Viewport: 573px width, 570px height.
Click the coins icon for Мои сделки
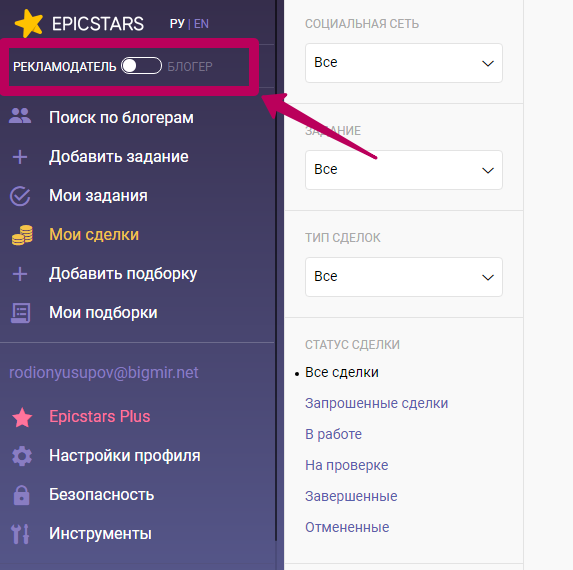click(x=22, y=235)
